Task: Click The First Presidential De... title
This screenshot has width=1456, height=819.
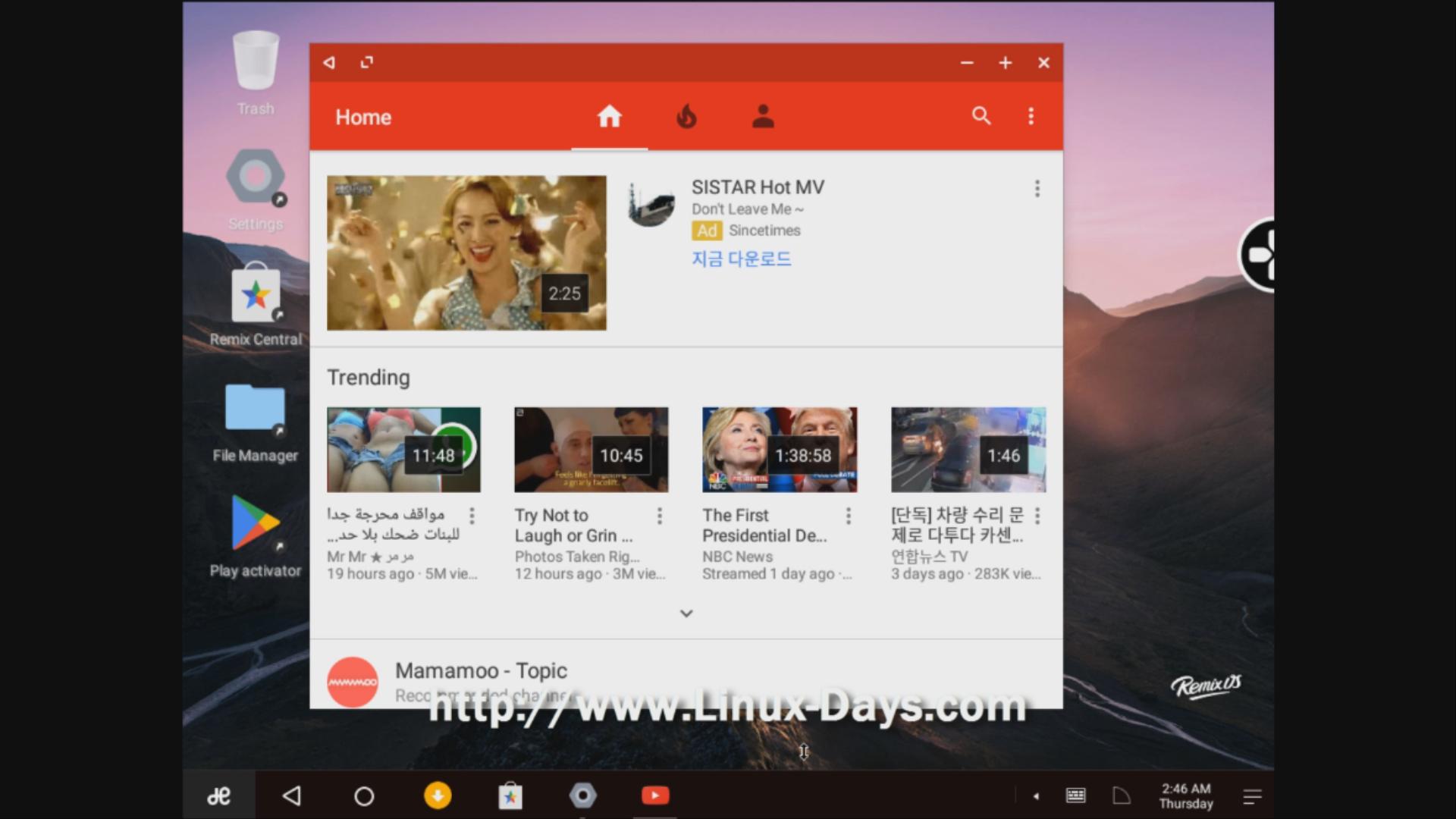Action: point(764,526)
